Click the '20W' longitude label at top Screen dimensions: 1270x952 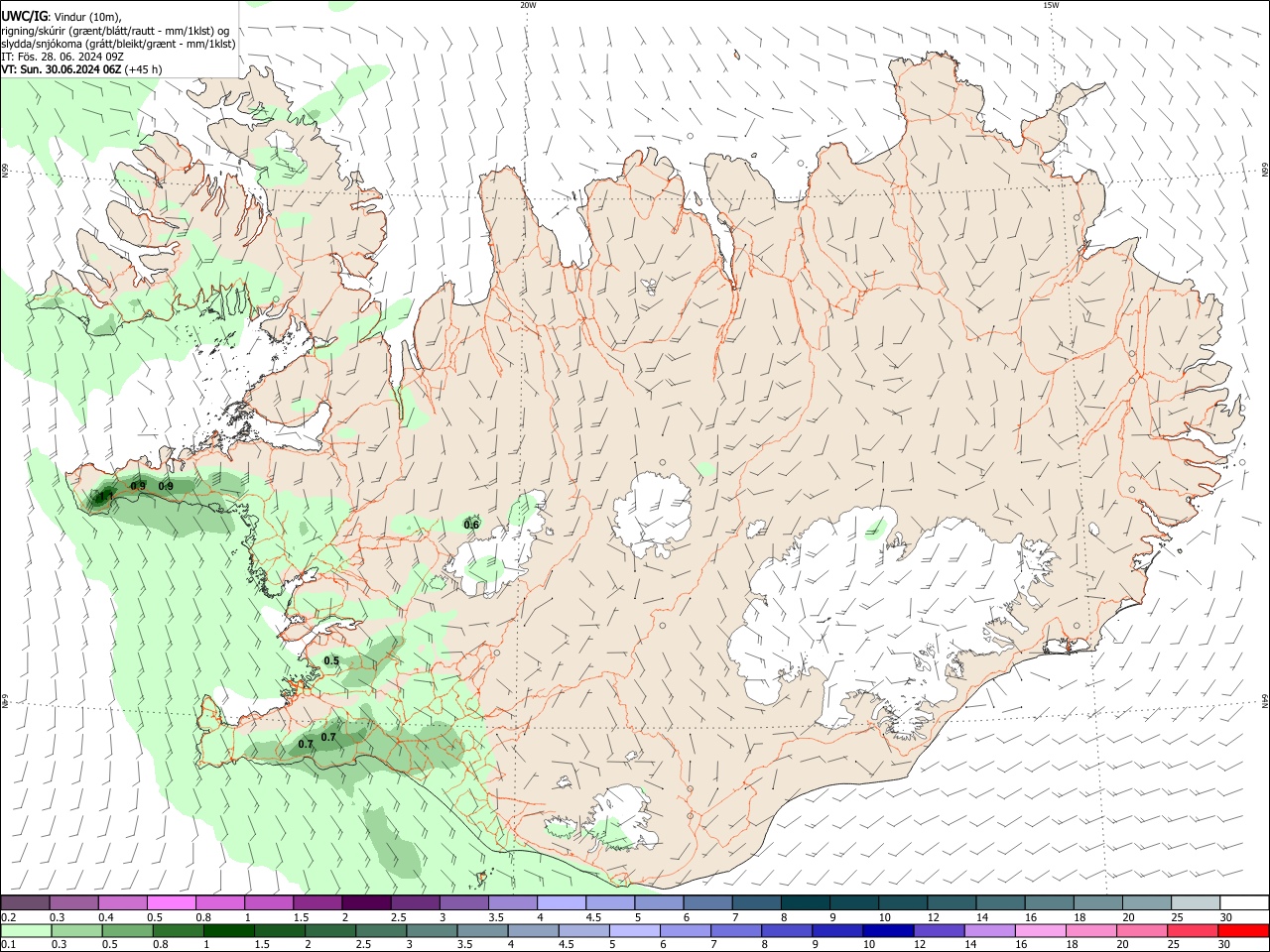pyautogui.click(x=528, y=5)
